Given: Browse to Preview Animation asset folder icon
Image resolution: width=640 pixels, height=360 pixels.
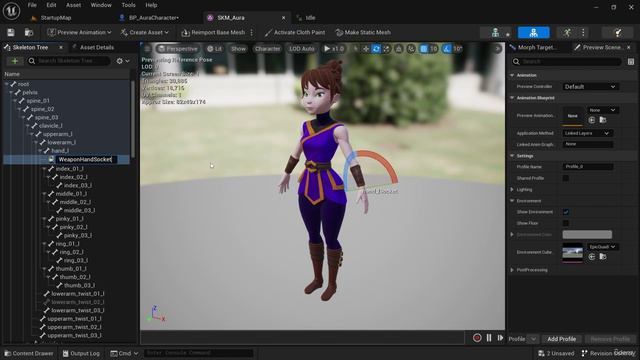Looking at the screenshot, I should 603,120.
